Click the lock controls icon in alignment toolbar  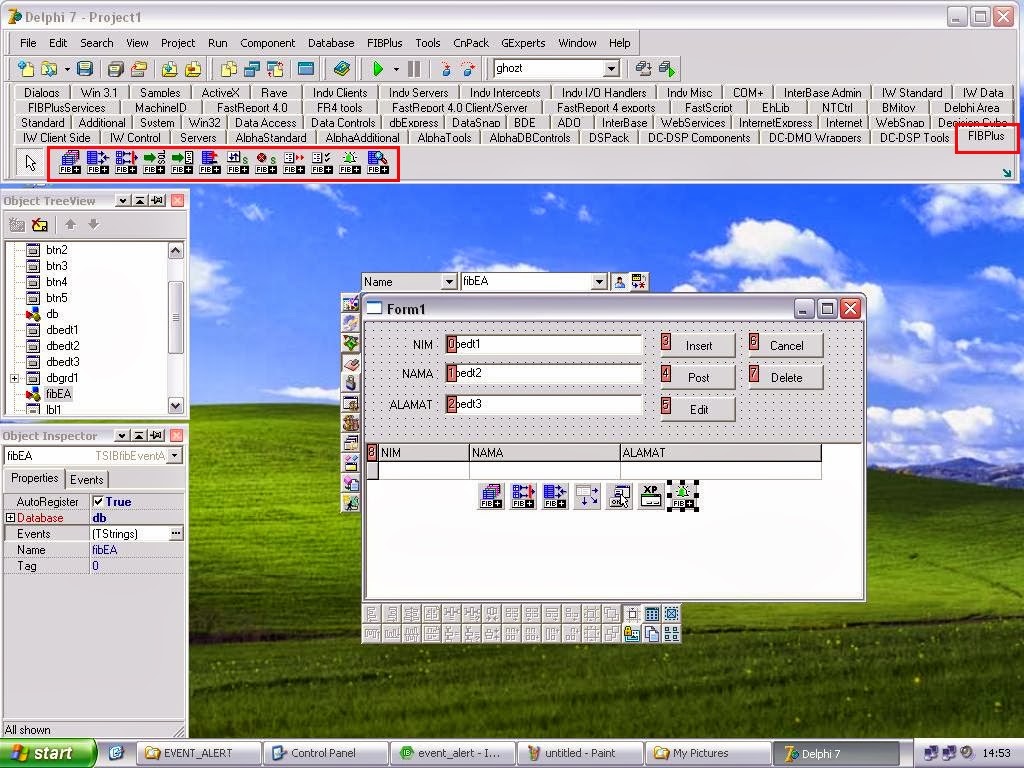pyautogui.click(x=632, y=633)
